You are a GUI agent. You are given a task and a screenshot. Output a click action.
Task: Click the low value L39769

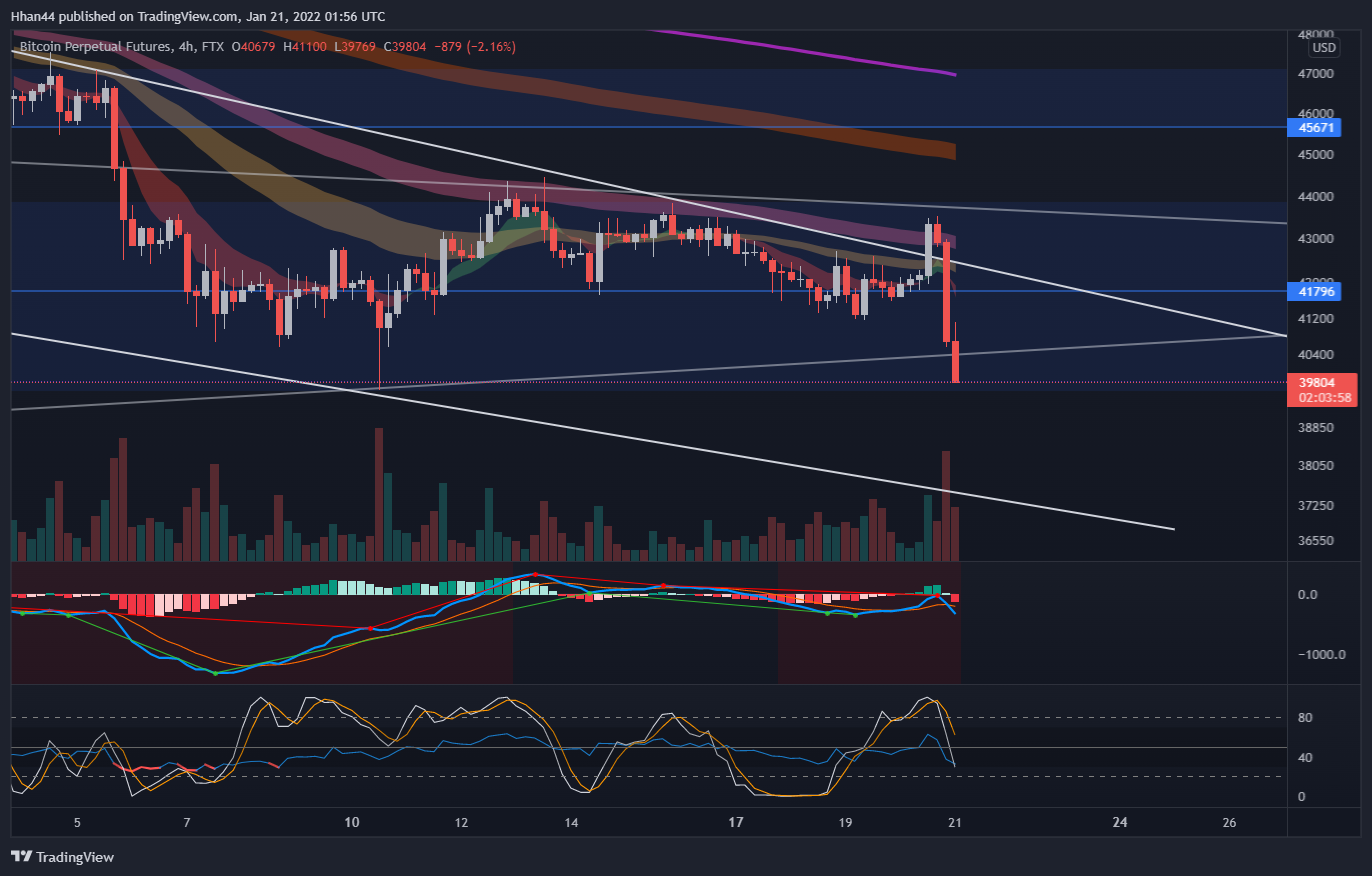point(357,46)
